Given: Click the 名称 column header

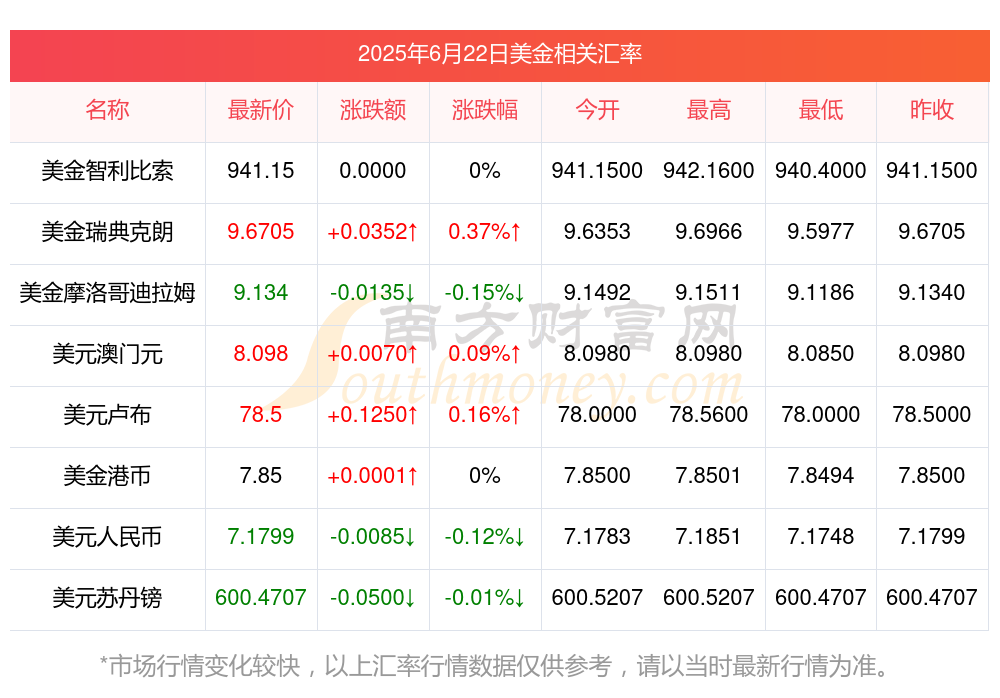Looking at the screenshot, I should 107,110.
